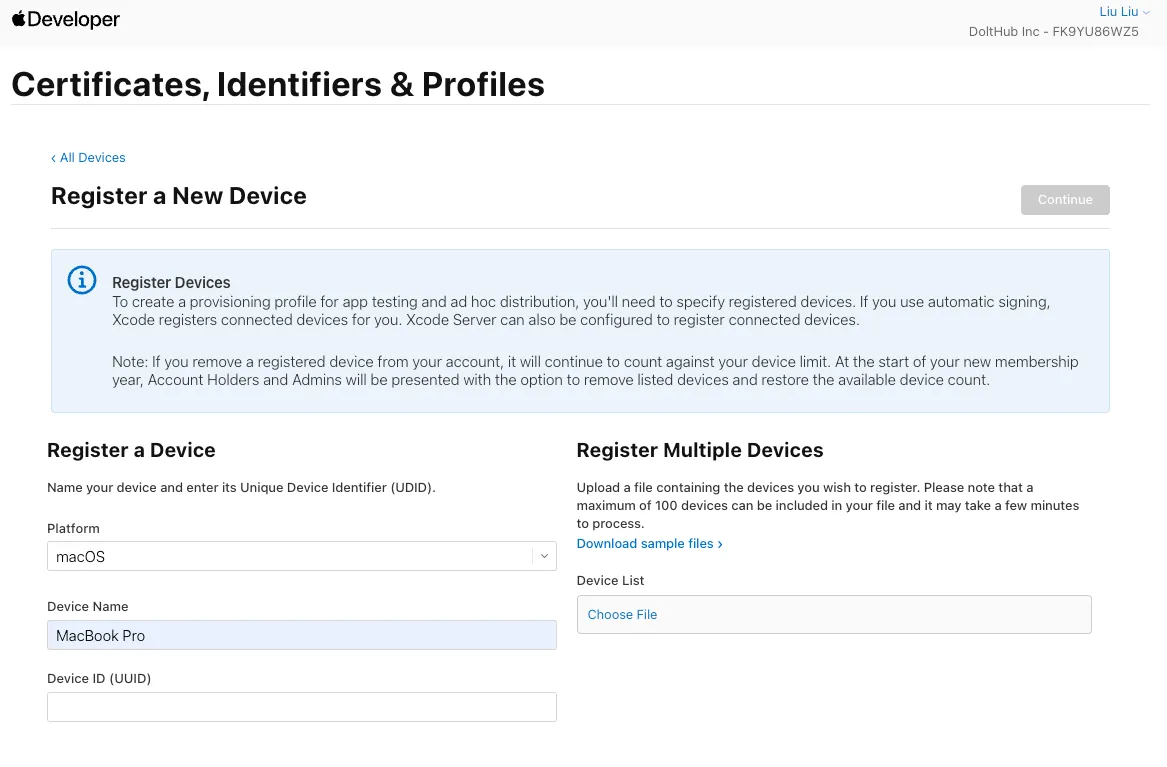The height and width of the screenshot is (767, 1167).
Task: Open the macOS Platform dropdown
Action: [x=302, y=555]
